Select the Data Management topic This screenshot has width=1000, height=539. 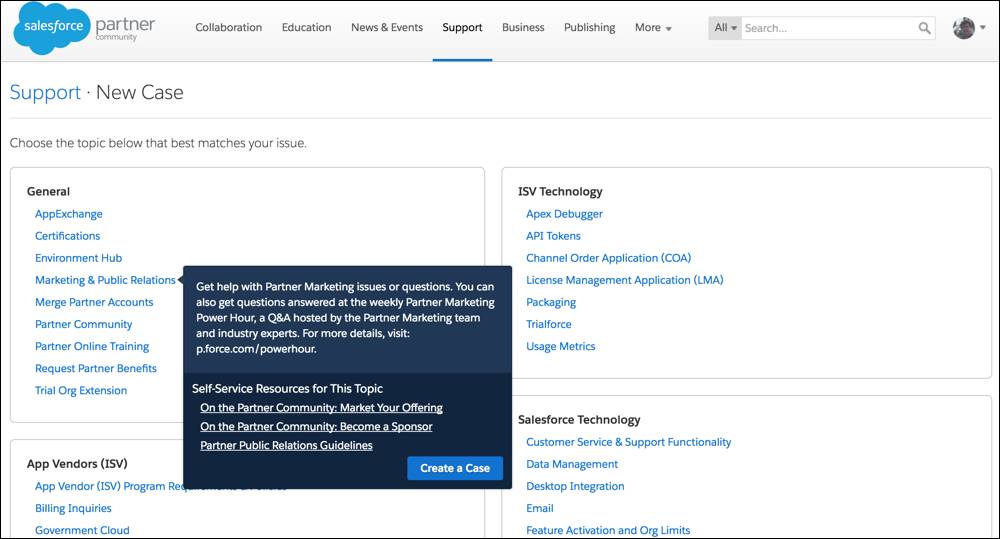[572, 464]
